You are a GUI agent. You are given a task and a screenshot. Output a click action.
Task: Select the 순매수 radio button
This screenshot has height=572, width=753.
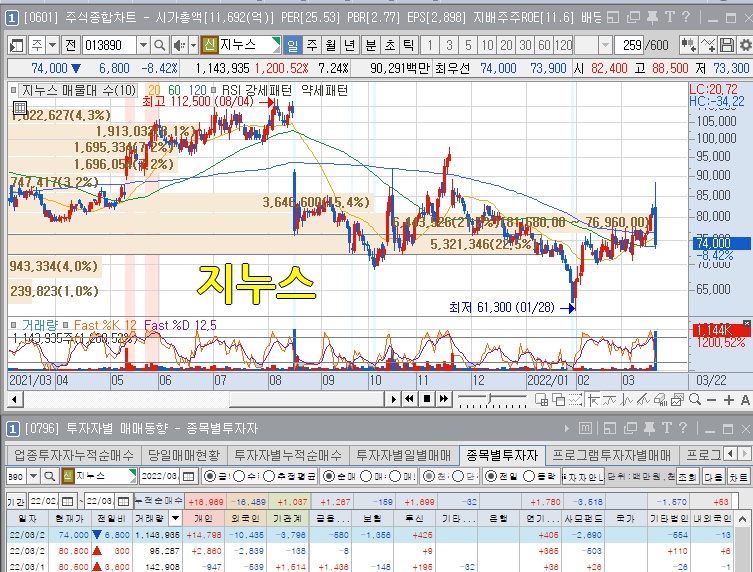click(x=328, y=476)
